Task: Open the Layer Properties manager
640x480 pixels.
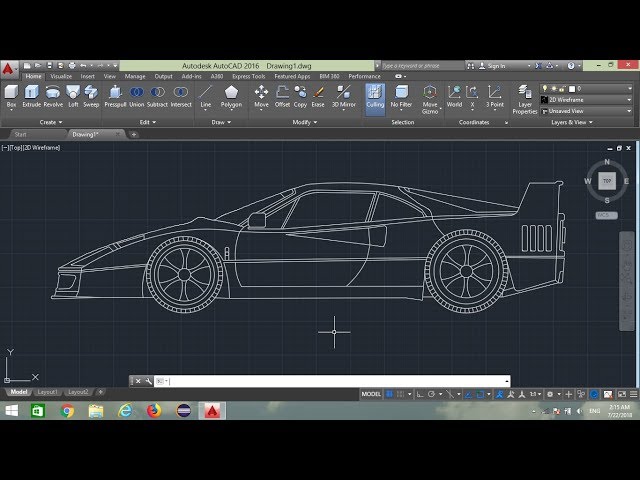Action: tap(525, 99)
